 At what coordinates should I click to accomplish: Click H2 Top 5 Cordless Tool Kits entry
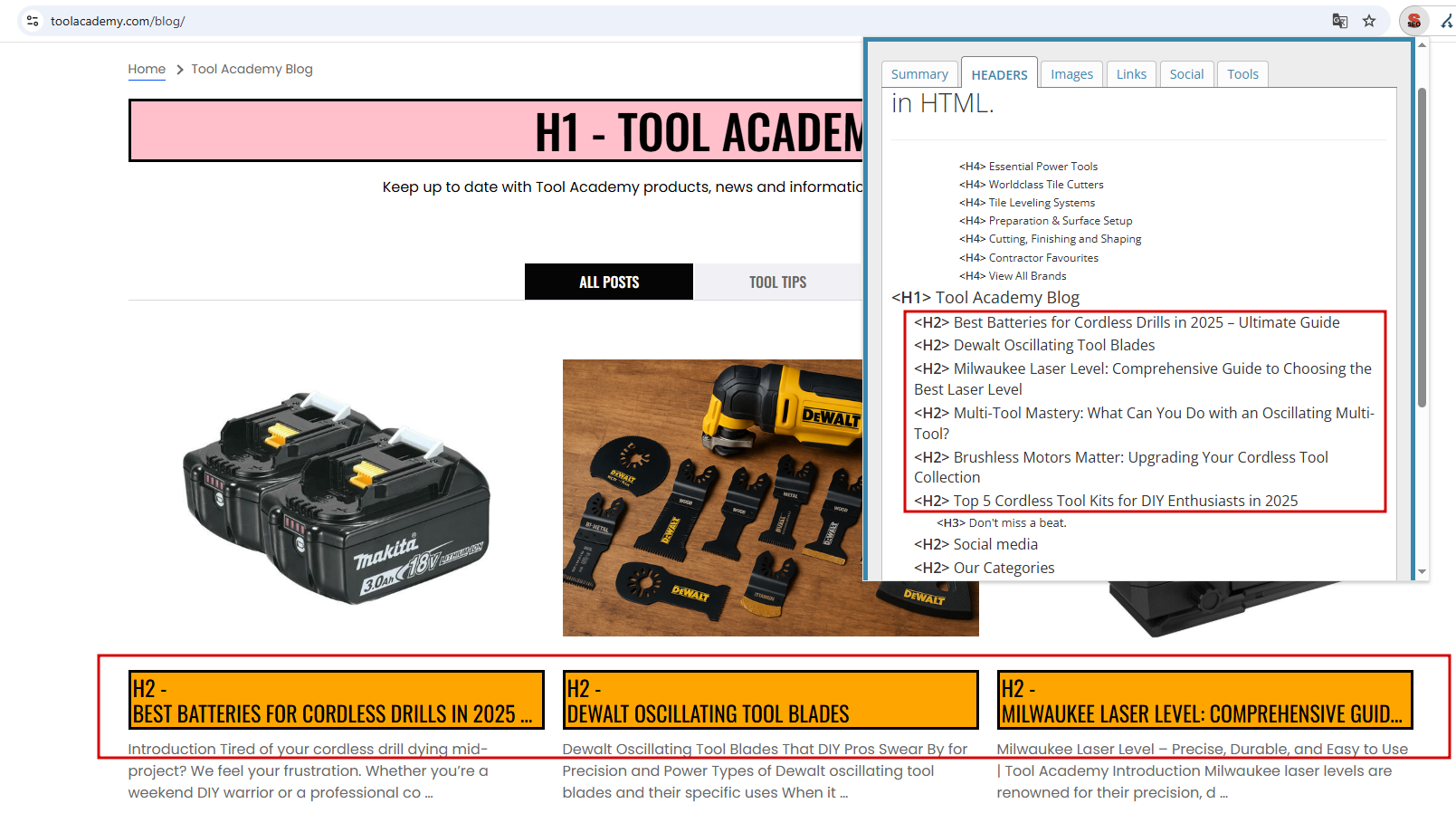[1106, 501]
